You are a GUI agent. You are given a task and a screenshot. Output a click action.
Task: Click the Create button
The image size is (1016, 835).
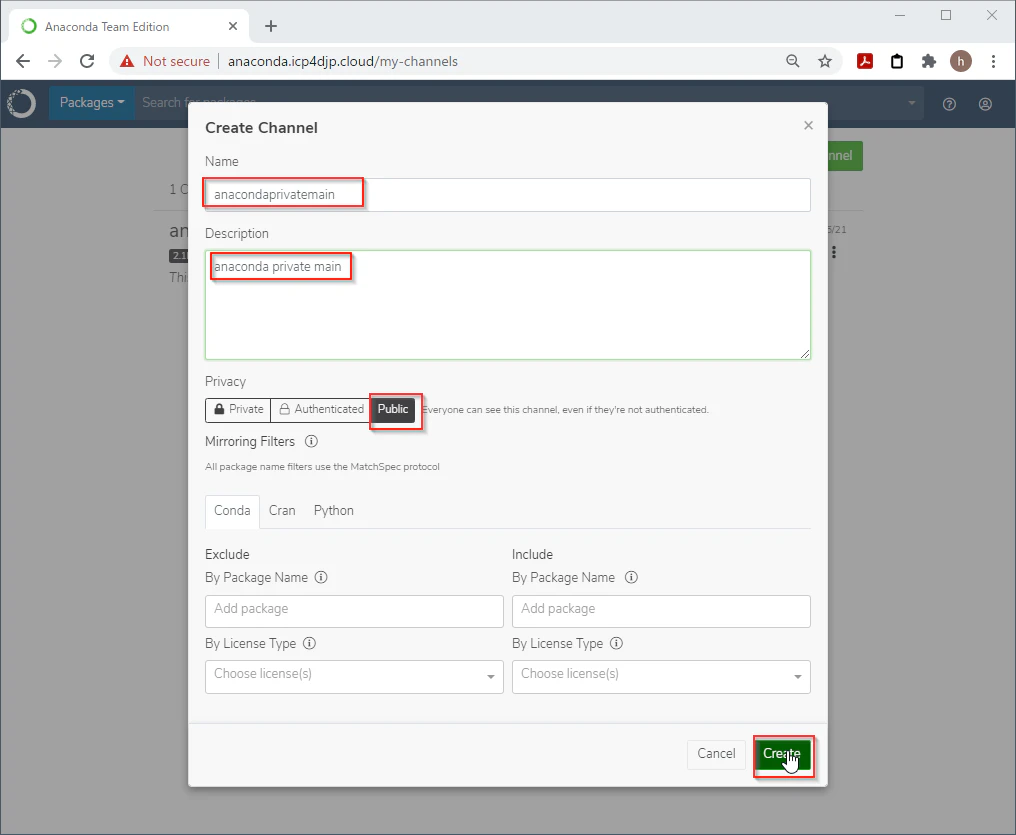(782, 754)
